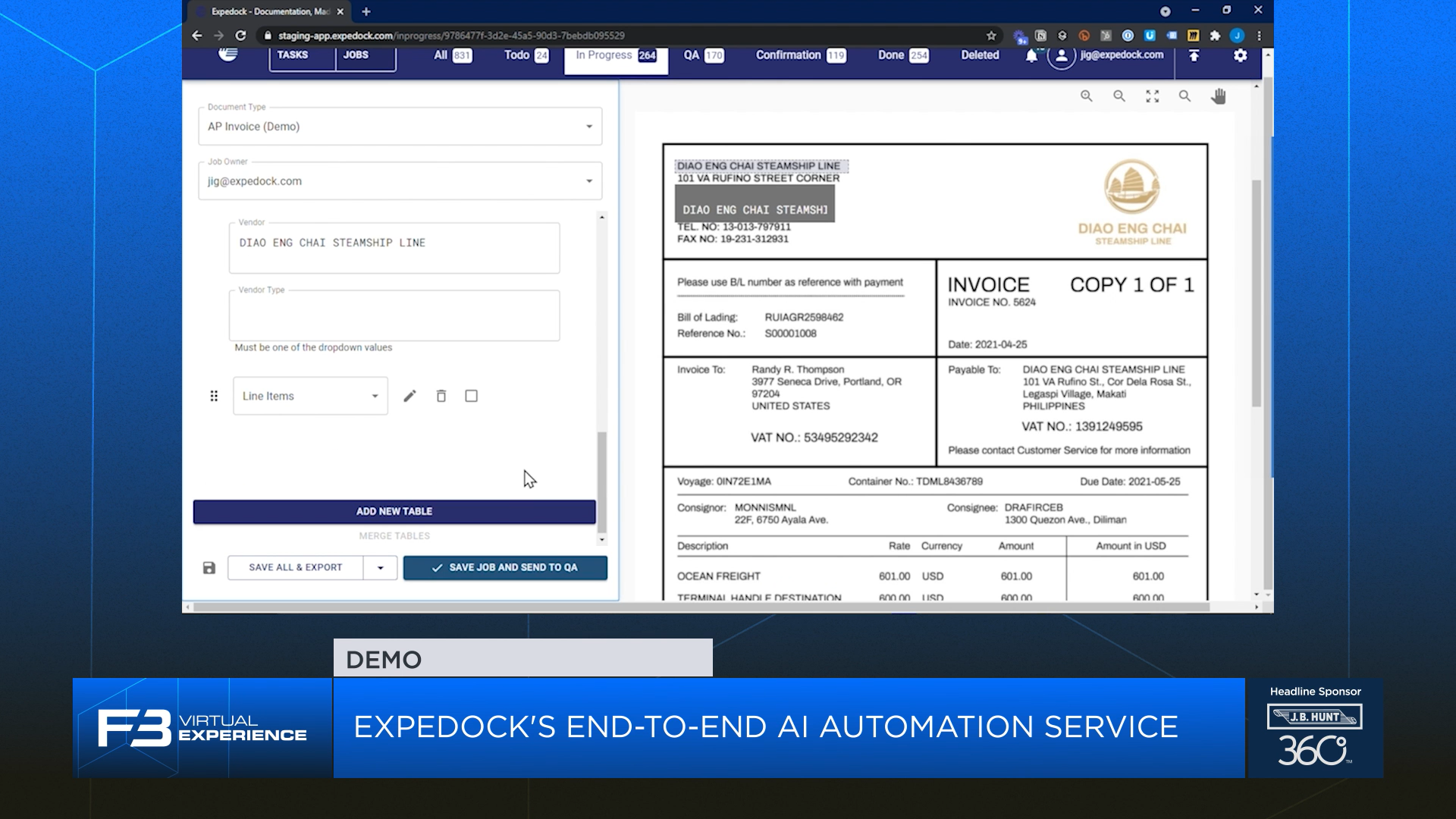1456x819 pixels.
Task: Select the hand/pan tool in viewer toolbar
Action: pyautogui.click(x=1220, y=95)
